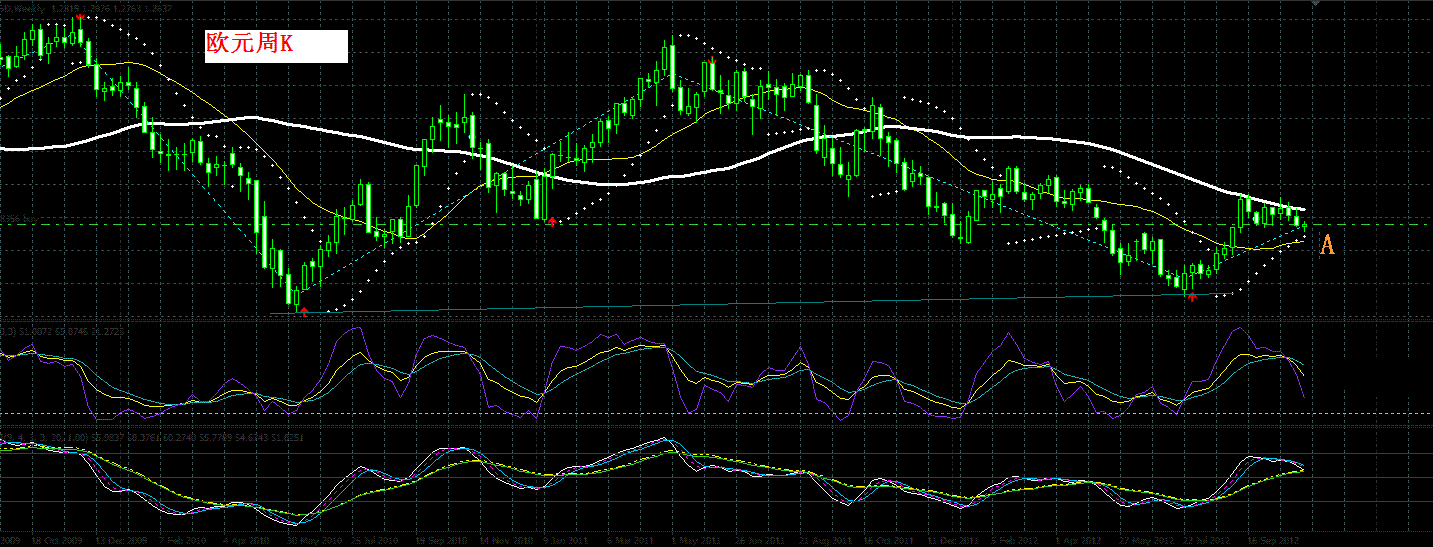Select the red up arrow at the July 2012 low
Viewport: 1433px width, 547px height.
(1192, 296)
